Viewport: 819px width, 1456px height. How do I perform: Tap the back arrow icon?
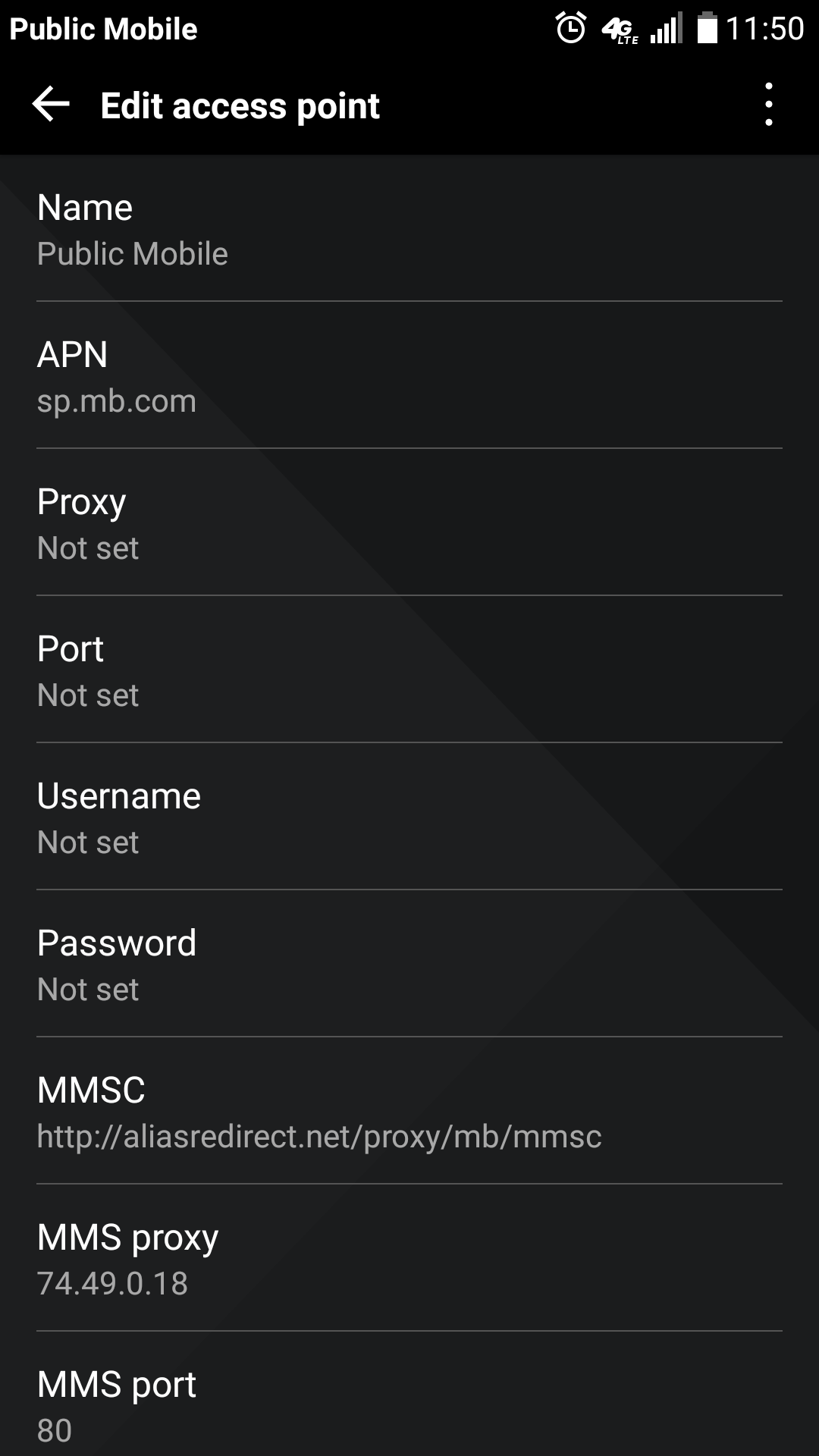(52, 104)
